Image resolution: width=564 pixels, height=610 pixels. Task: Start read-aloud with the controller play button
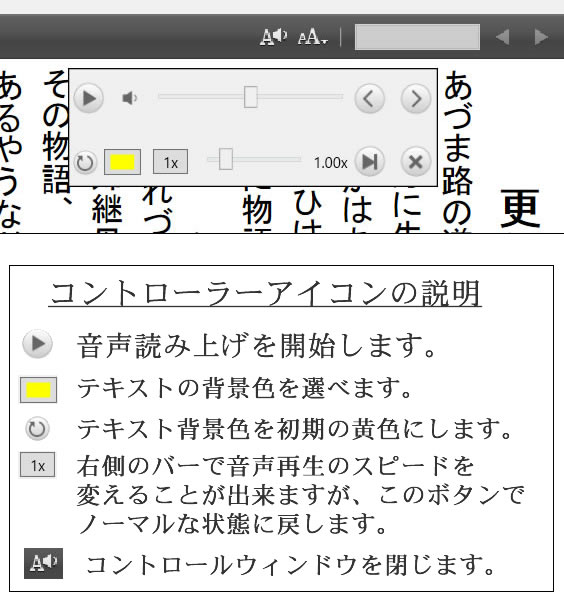[x=89, y=98]
